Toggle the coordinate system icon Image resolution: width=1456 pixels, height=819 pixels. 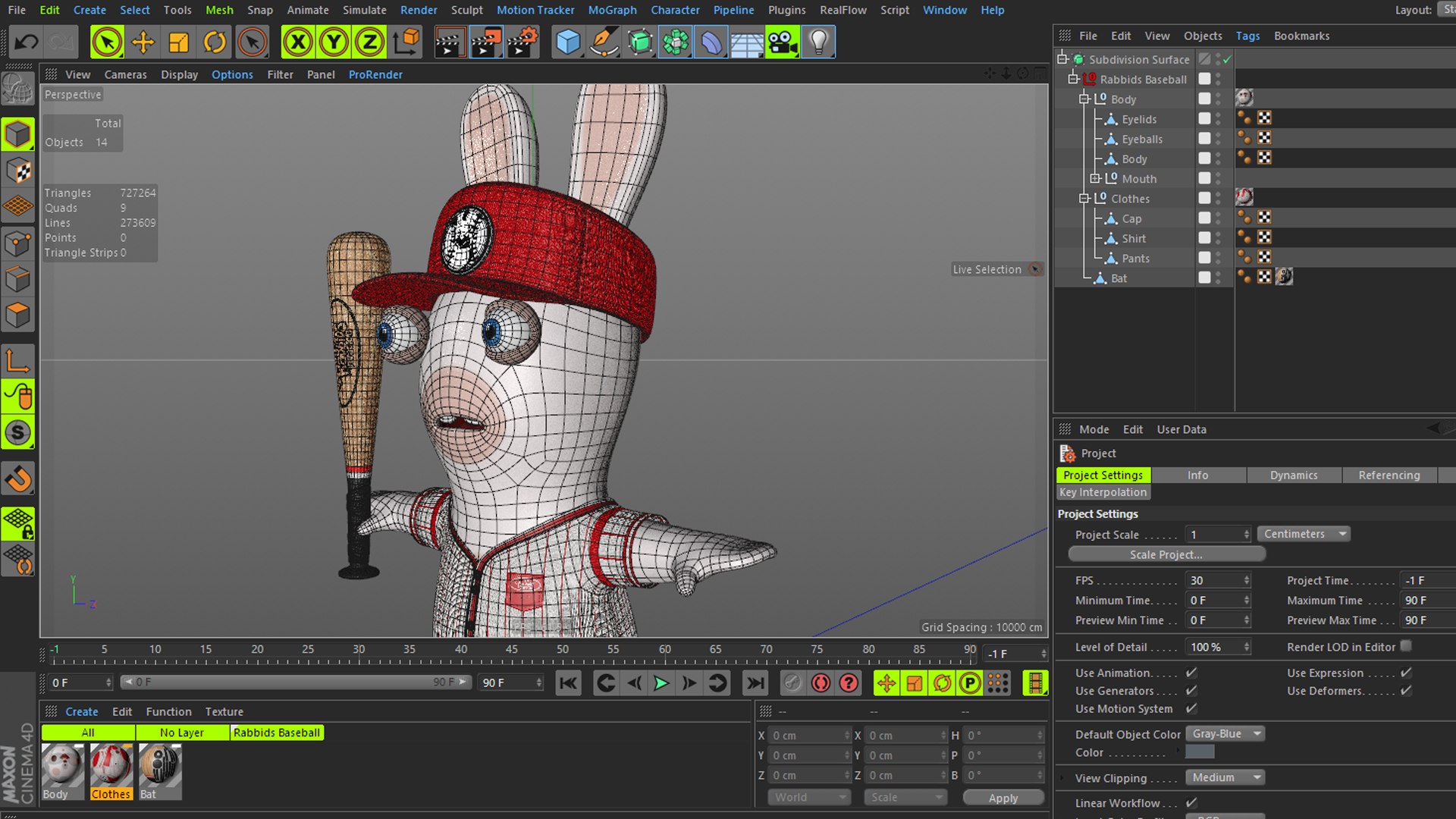click(x=406, y=42)
